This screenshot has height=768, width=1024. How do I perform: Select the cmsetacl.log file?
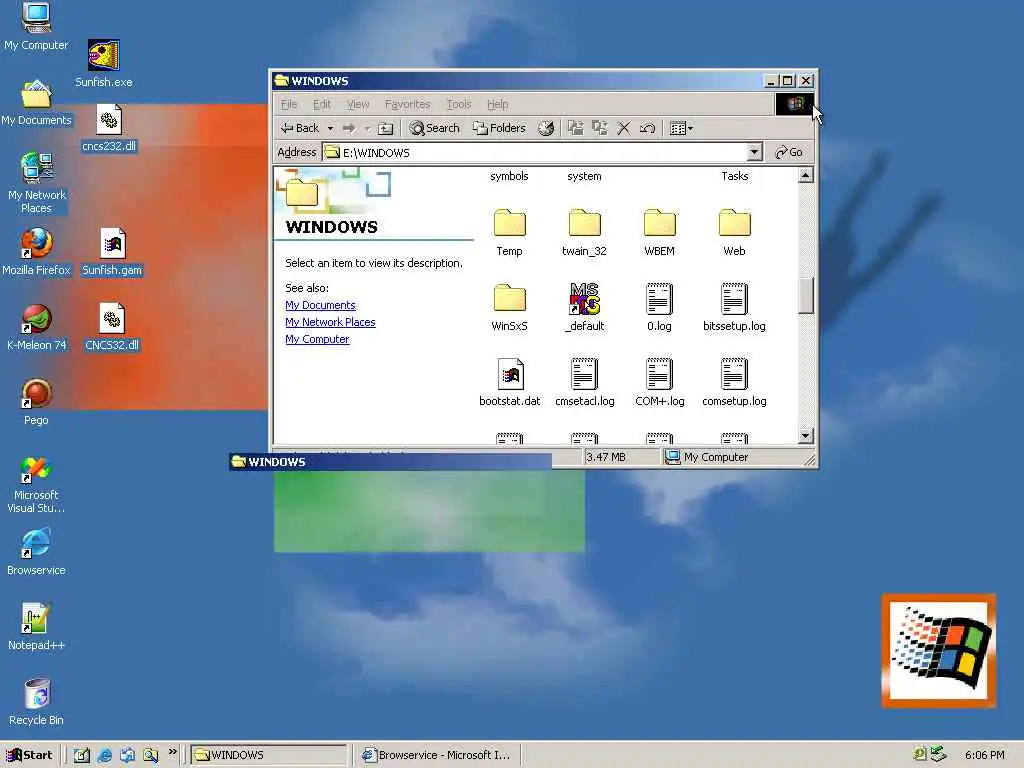(x=584, y=383)
